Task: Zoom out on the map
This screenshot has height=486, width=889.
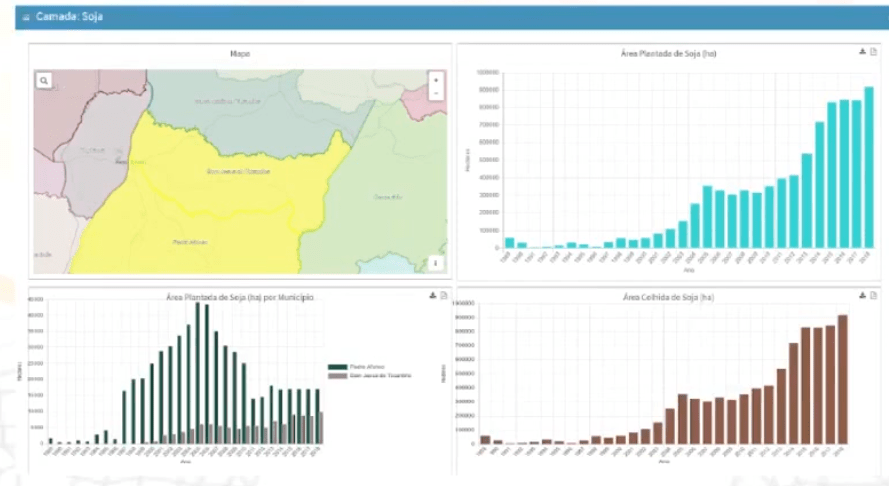Action: pos(435,92)
